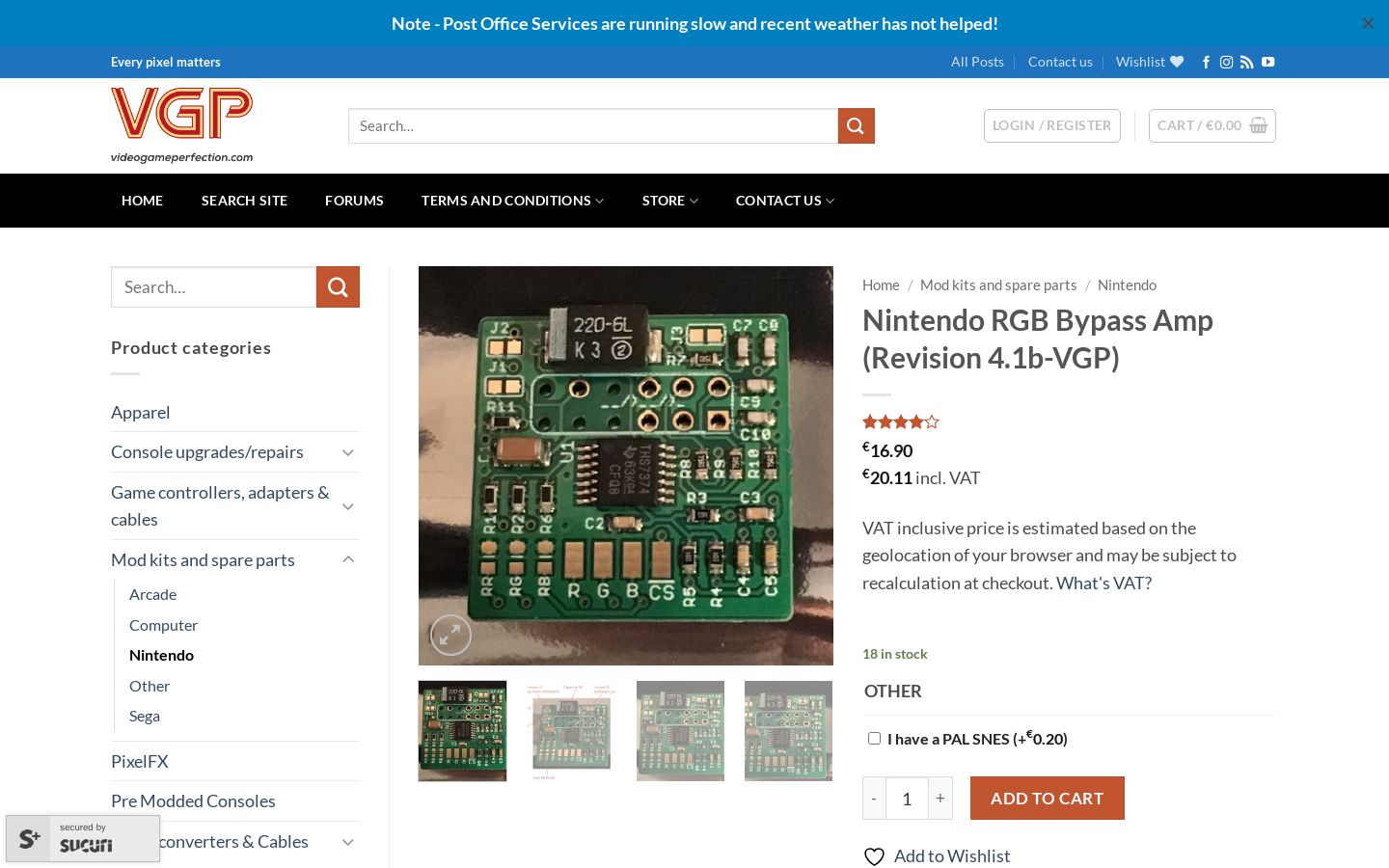Open the 'What's VAT?' link

[x=1103, y=583]
